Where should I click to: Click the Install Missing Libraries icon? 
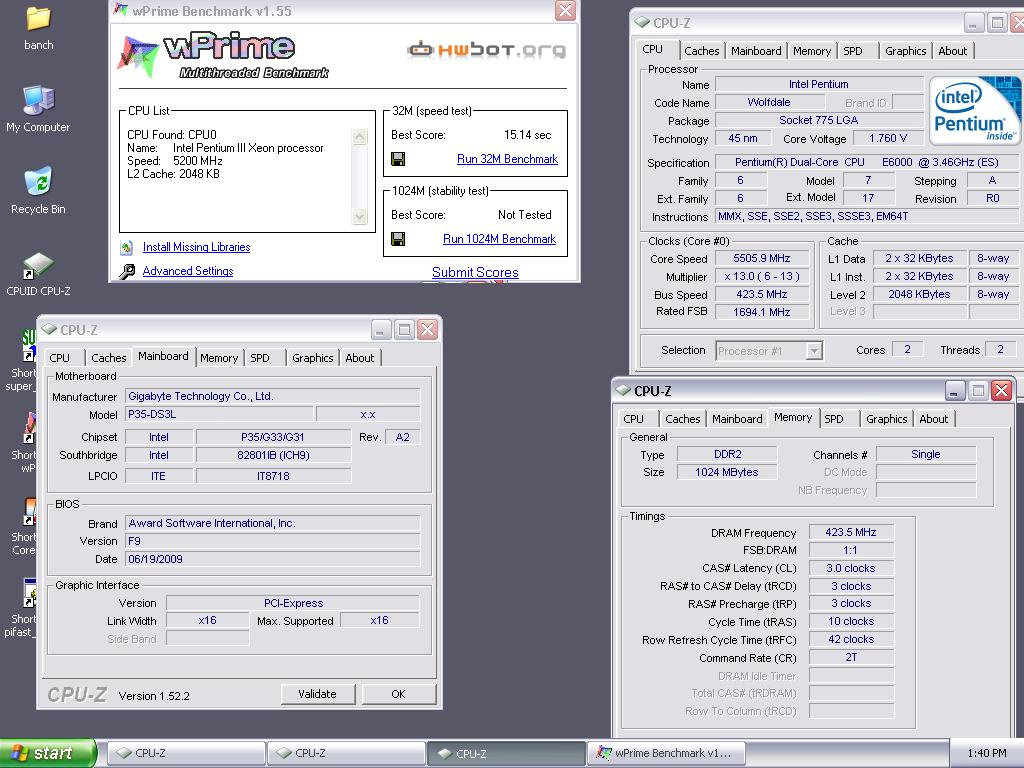[127, 248]
